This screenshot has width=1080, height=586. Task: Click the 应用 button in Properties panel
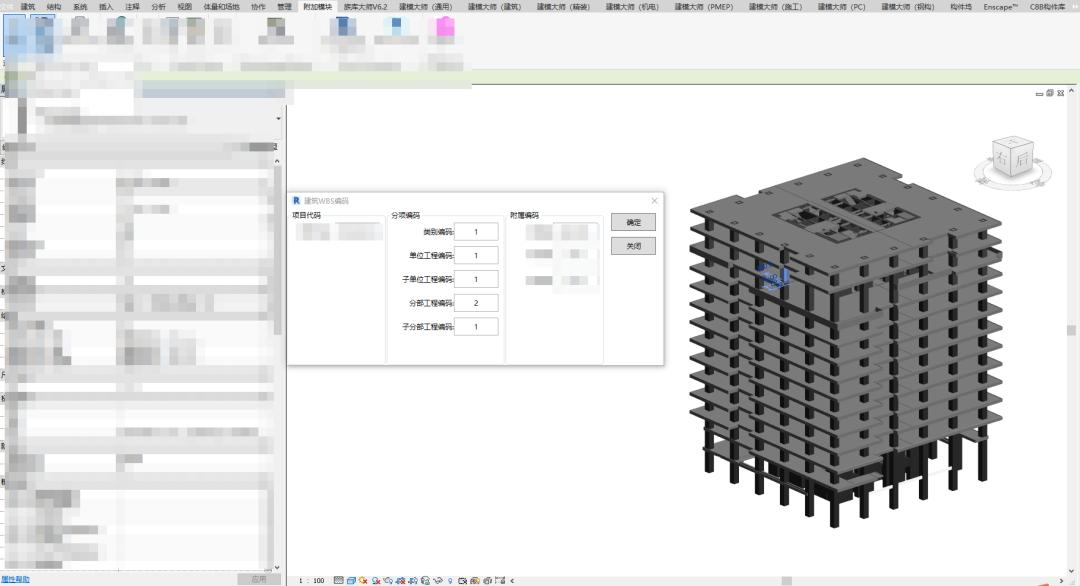(259, 580)
